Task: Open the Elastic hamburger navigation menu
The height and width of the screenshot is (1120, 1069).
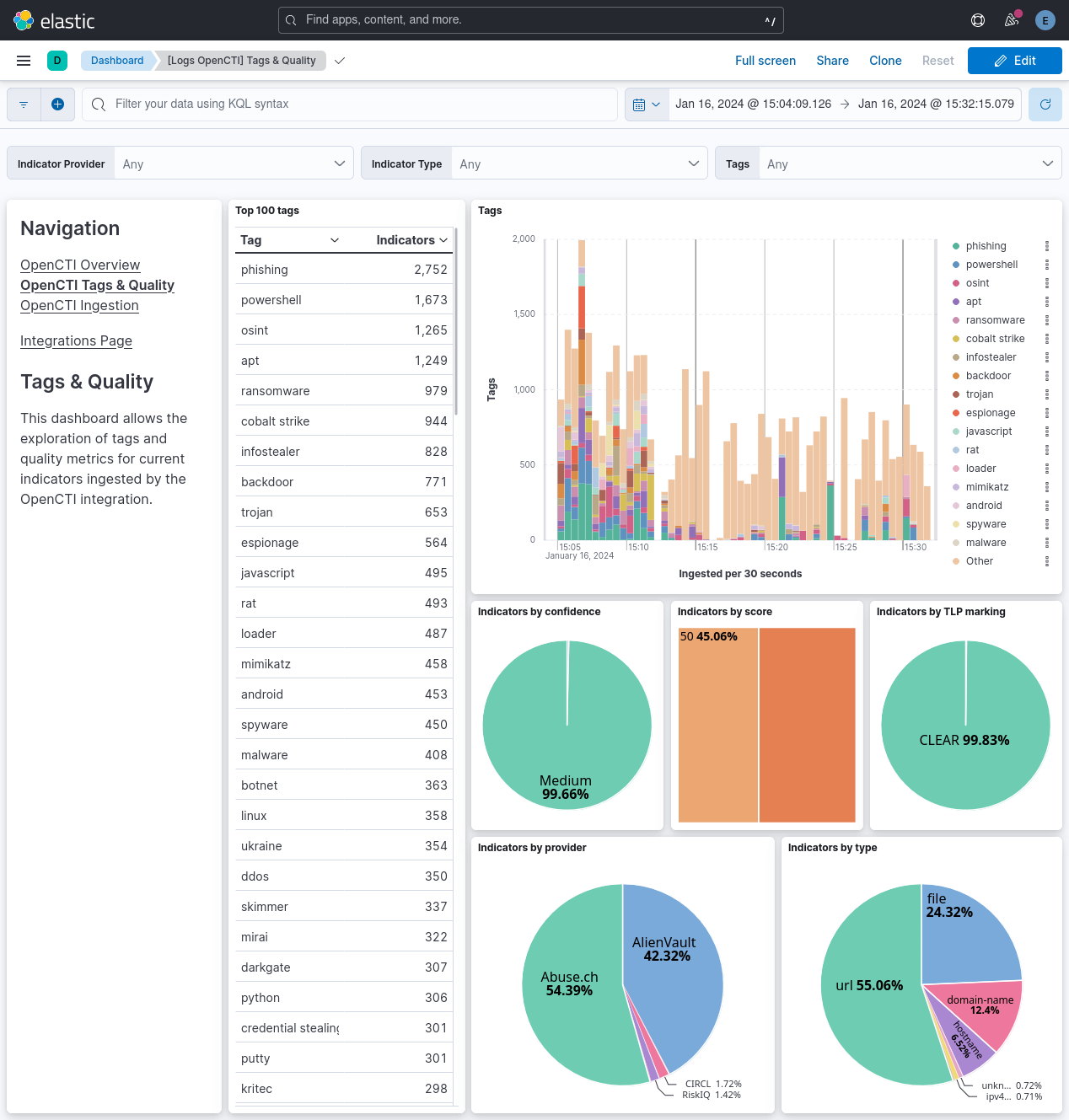Action: pyautogui.click(x=23, y=60)
